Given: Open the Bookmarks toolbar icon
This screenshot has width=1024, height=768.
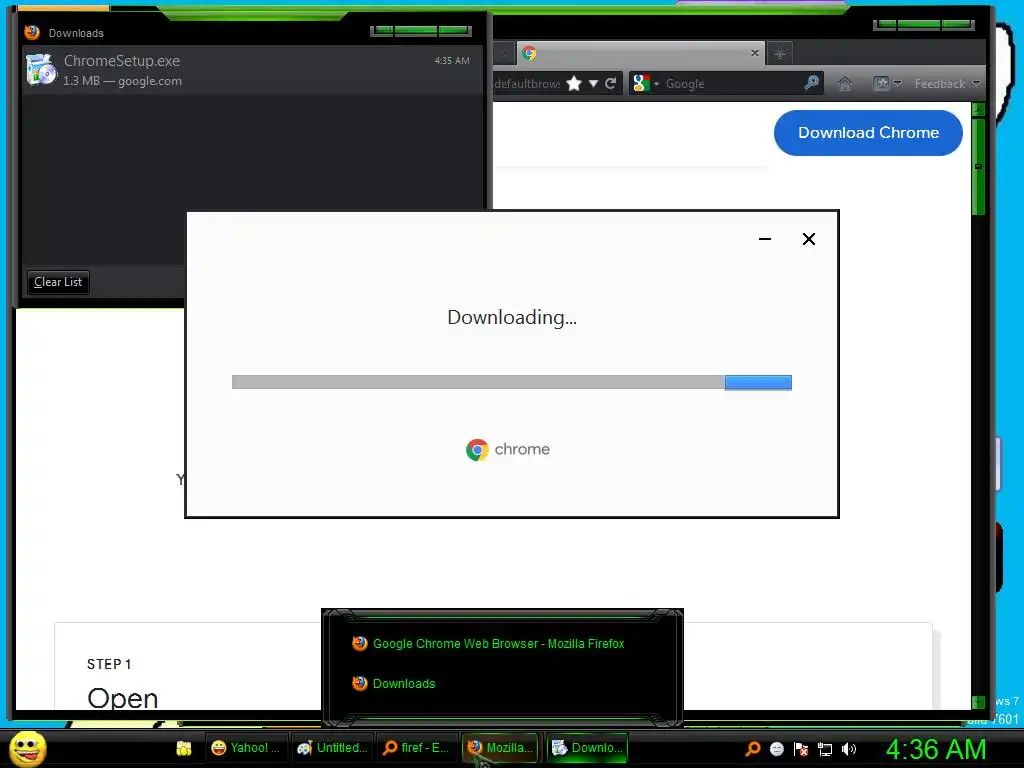Looking at the screenshot, I should pos(881,84).
